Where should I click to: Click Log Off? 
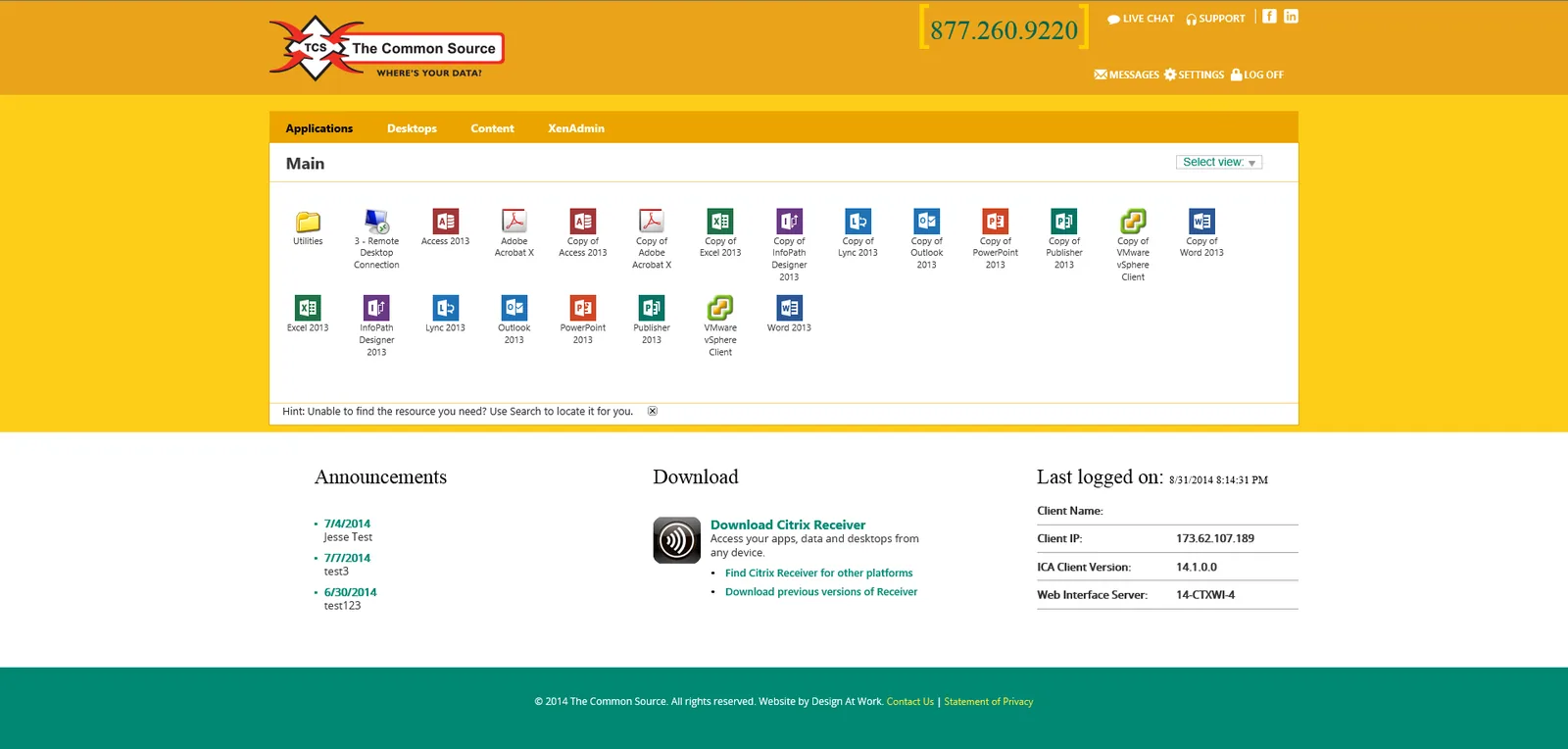coord(1257,75)
